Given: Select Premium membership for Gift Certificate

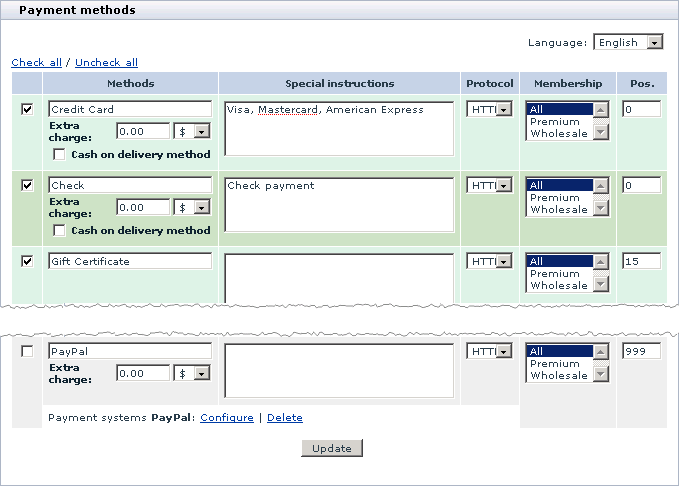Looking at the screenshot, I should [x=559, y=273].
